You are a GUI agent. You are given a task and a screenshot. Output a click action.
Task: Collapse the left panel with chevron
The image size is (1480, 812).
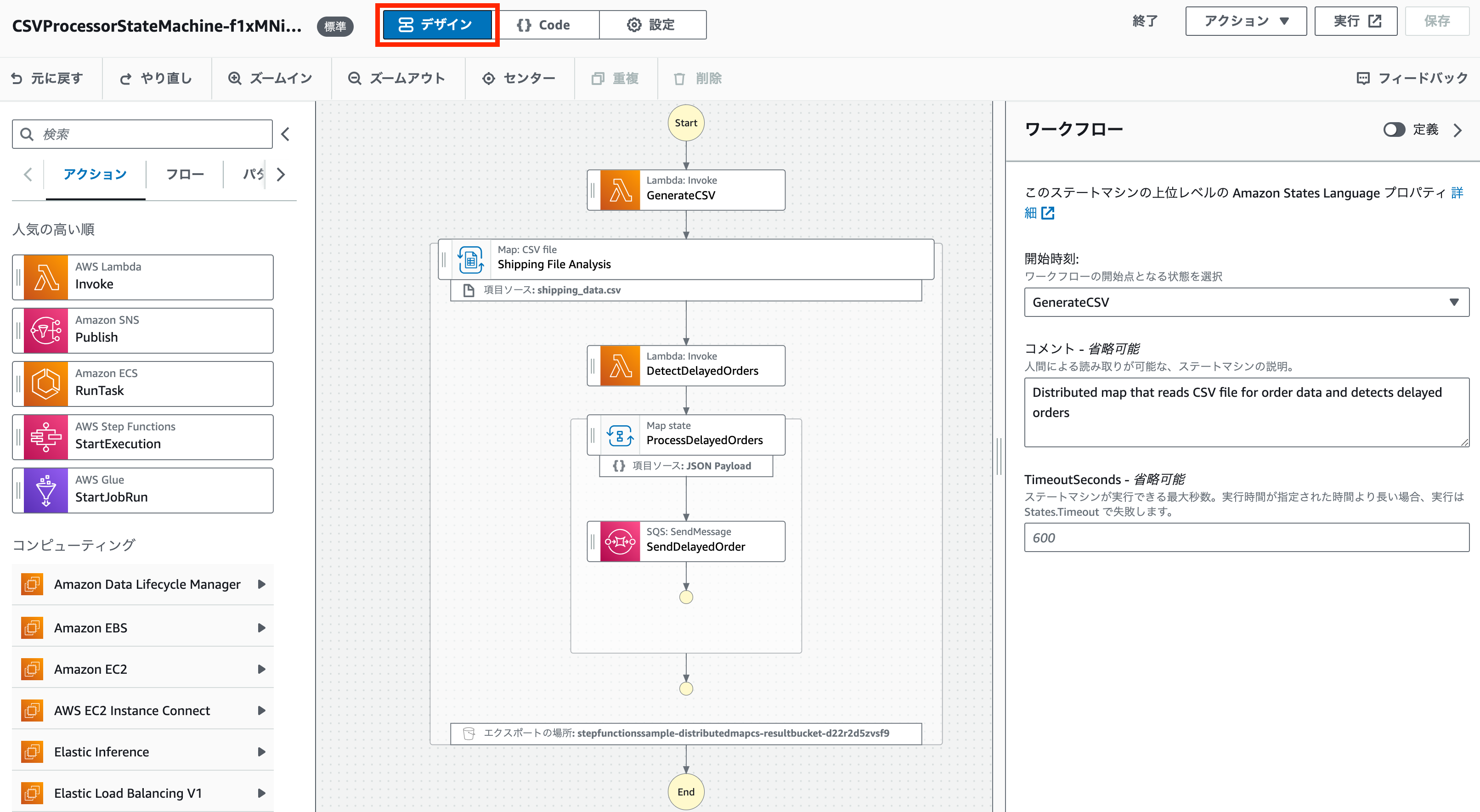(x=286, y=135)
